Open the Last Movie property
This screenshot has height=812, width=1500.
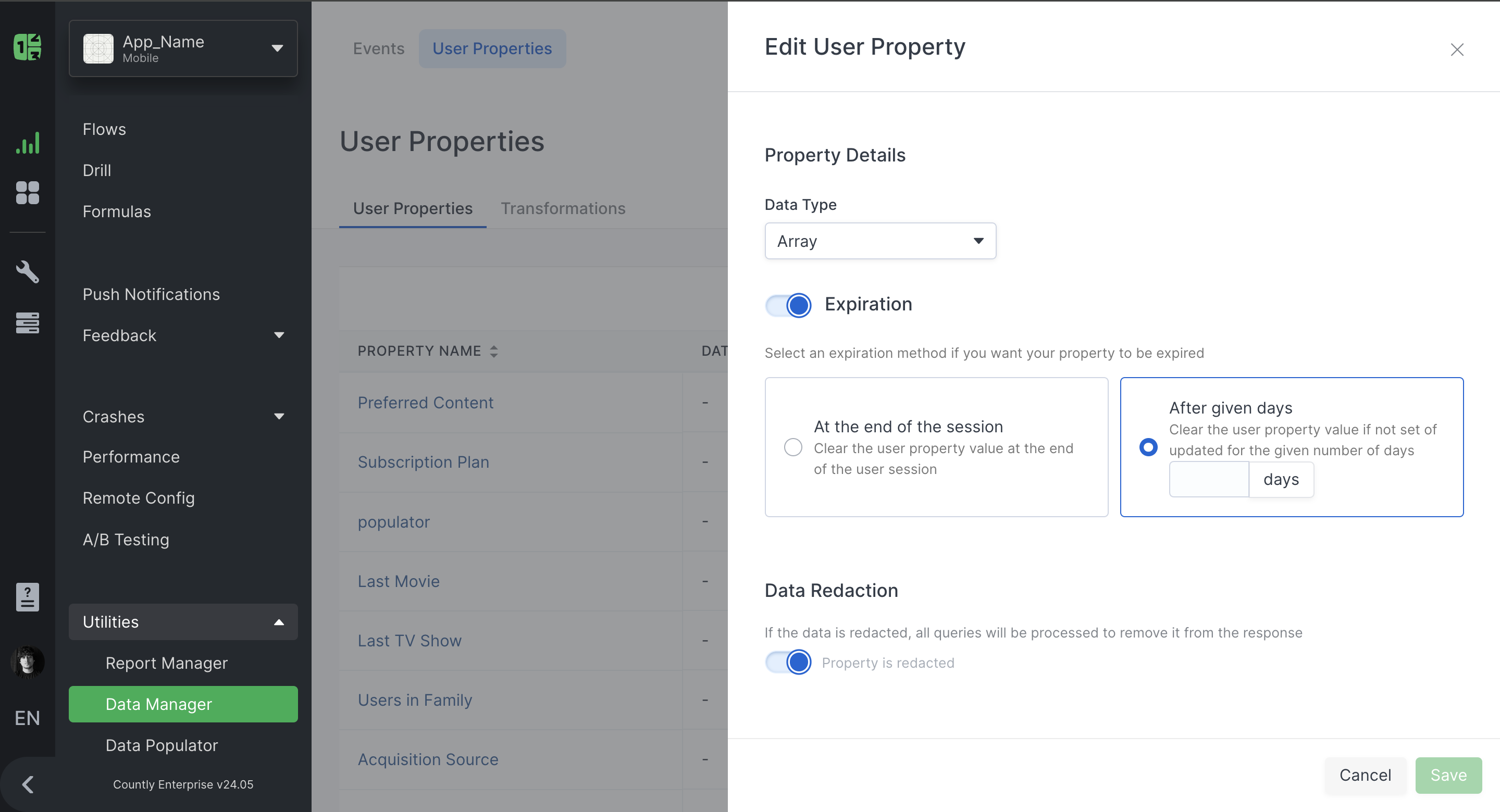coord(399,581)
